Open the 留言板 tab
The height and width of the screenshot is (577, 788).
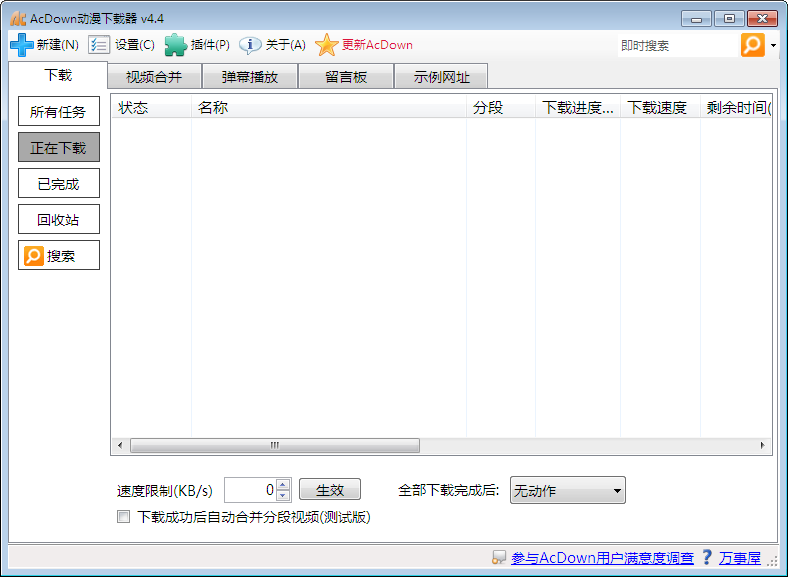point(346,77)
